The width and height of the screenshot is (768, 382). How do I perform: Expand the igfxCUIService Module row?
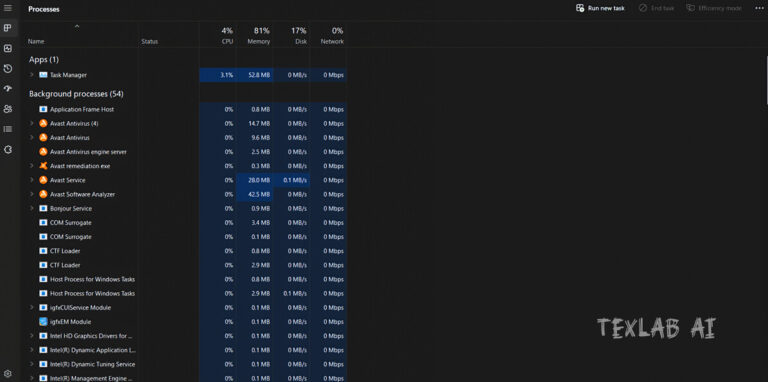click(x=31, y=308)
